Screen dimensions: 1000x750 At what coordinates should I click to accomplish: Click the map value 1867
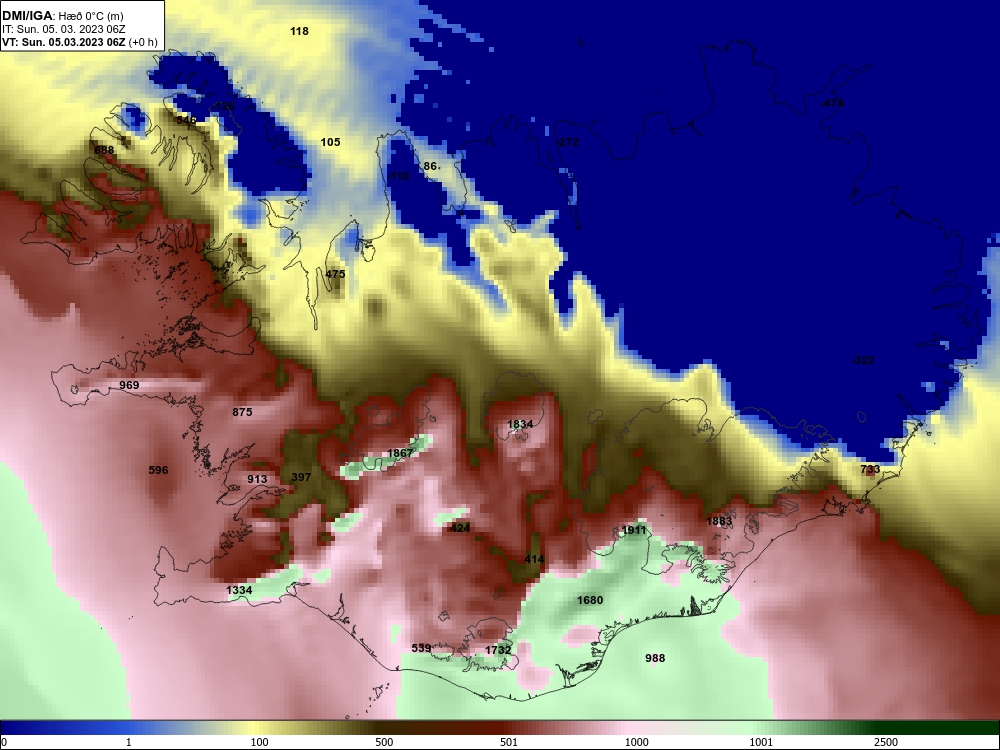pyautogui.click(x=401, y=453)
